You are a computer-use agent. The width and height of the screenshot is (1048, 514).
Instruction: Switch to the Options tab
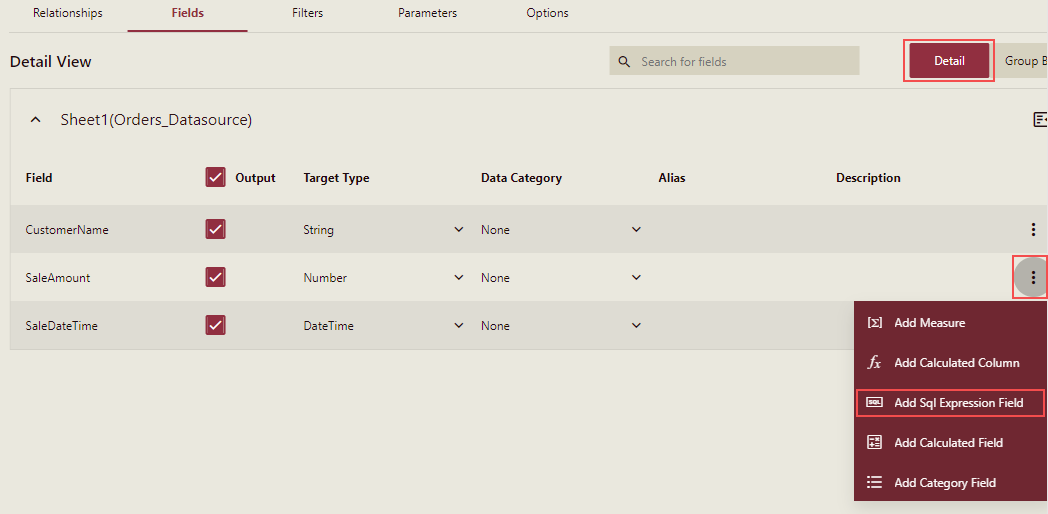click(547, 13)
